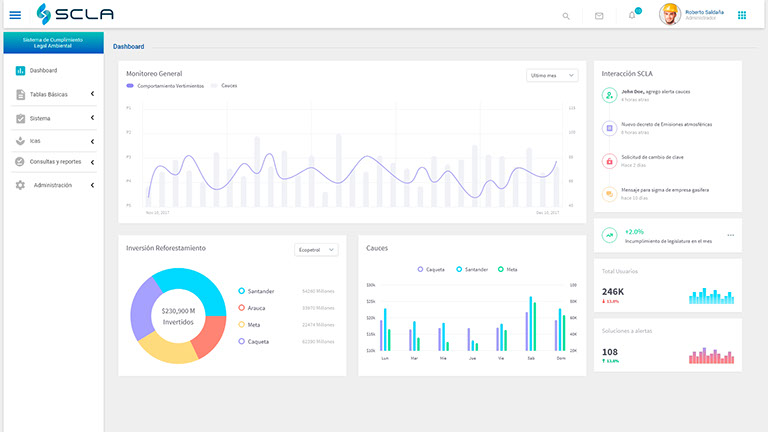Open the apps grid icon
The height and width of the screenshot is (432, 768).
(742, 15)
